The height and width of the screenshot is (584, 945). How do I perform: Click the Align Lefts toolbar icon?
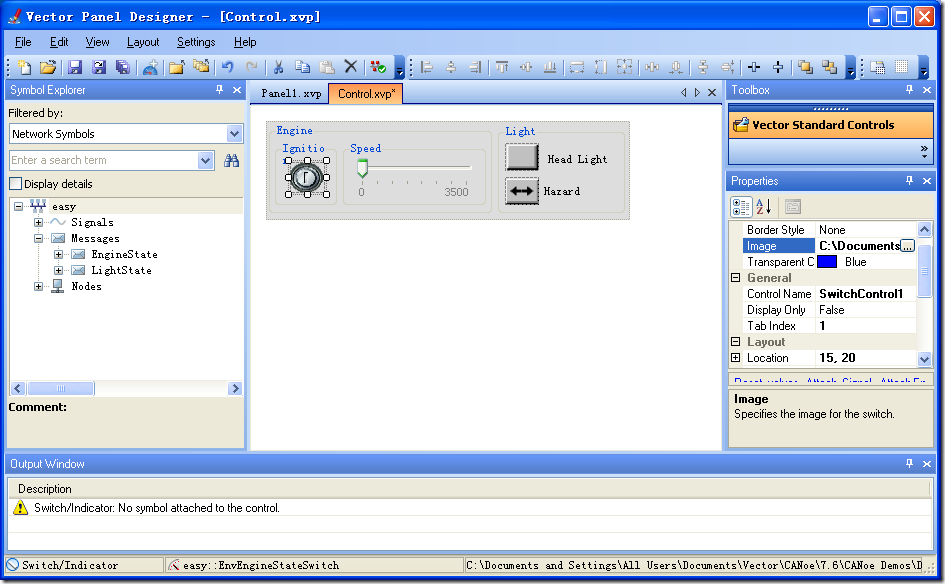pos(427,67)
